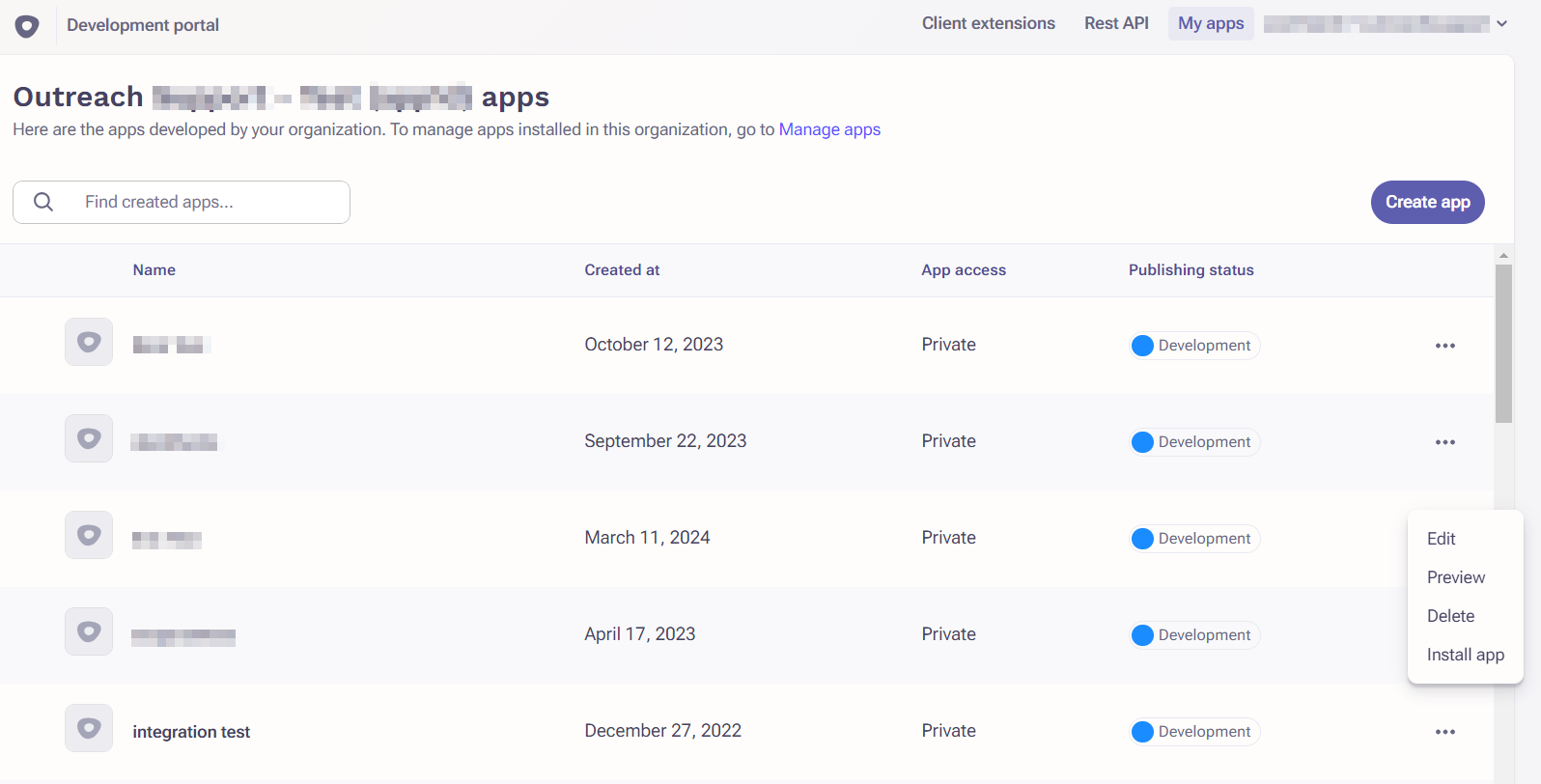Screen dimensions: 1541x784
Task: Click Private access in October 12, 2023 row
Action: click(x=948, y=345)
